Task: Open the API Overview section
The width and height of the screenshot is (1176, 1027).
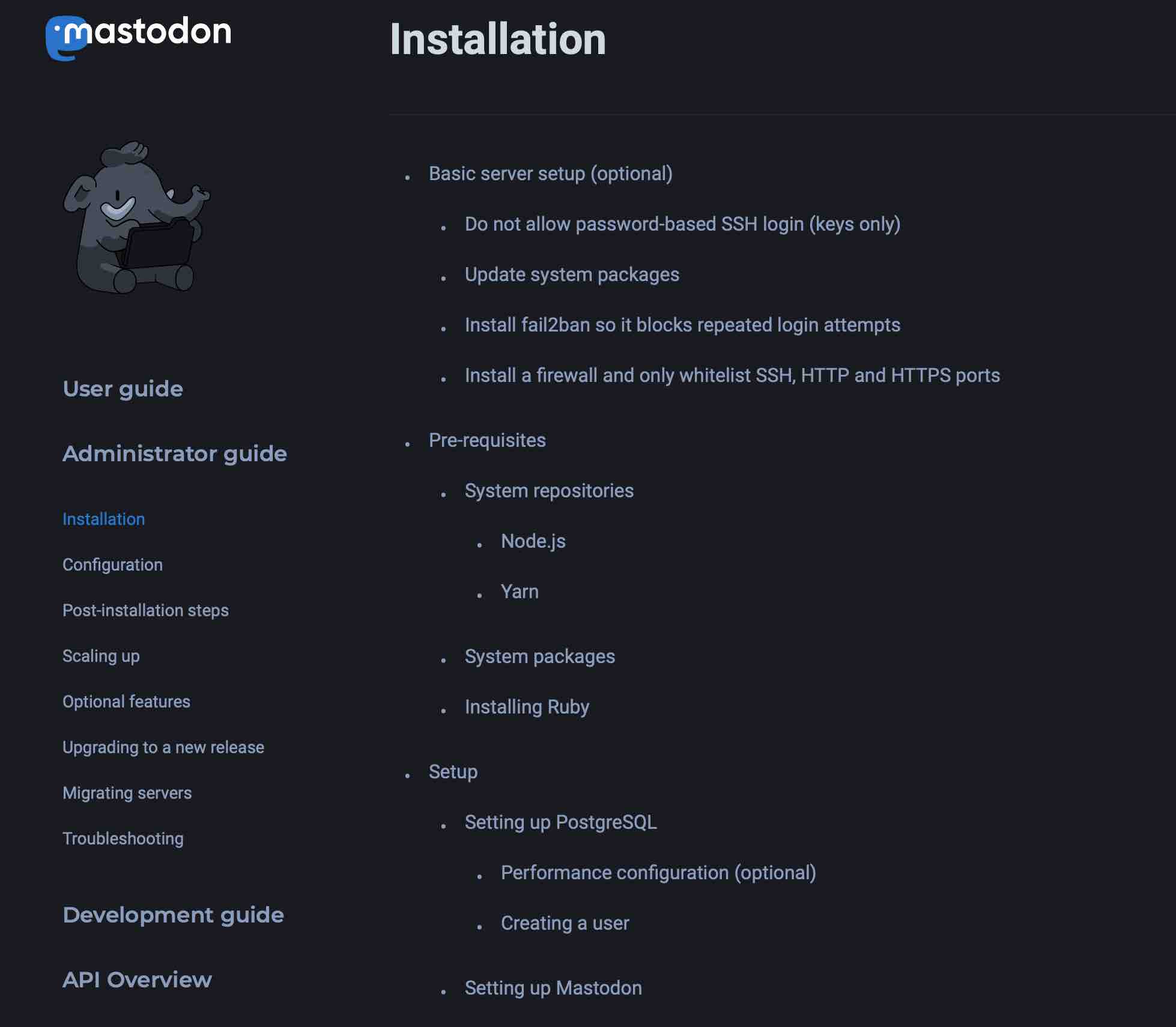Action: [x=137, y=980]
